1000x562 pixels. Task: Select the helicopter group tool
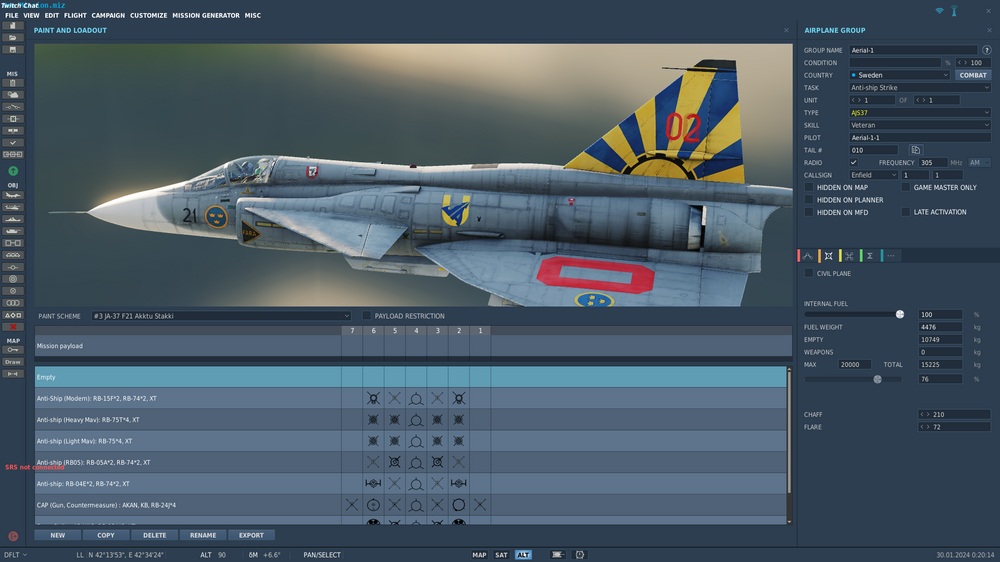[13, 207]
